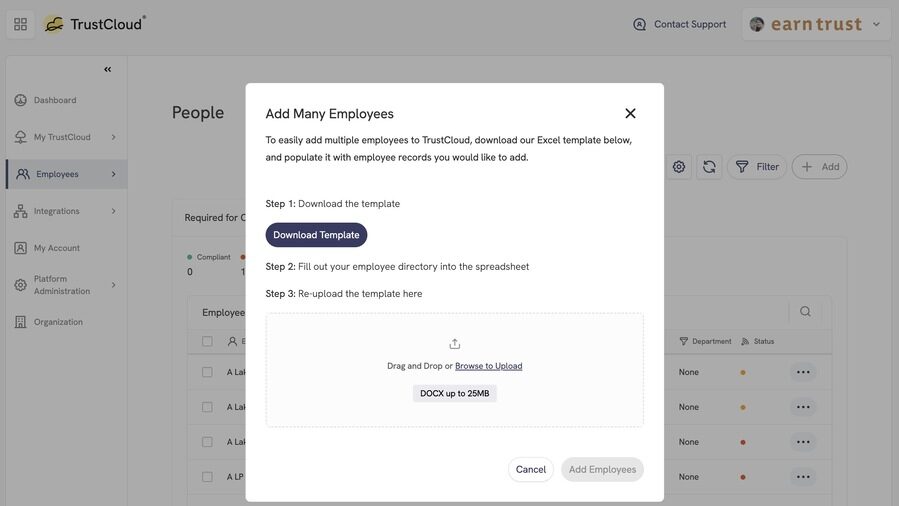Open the Filter button
Screen dimensions: 899x506
[x=757, y=167]
